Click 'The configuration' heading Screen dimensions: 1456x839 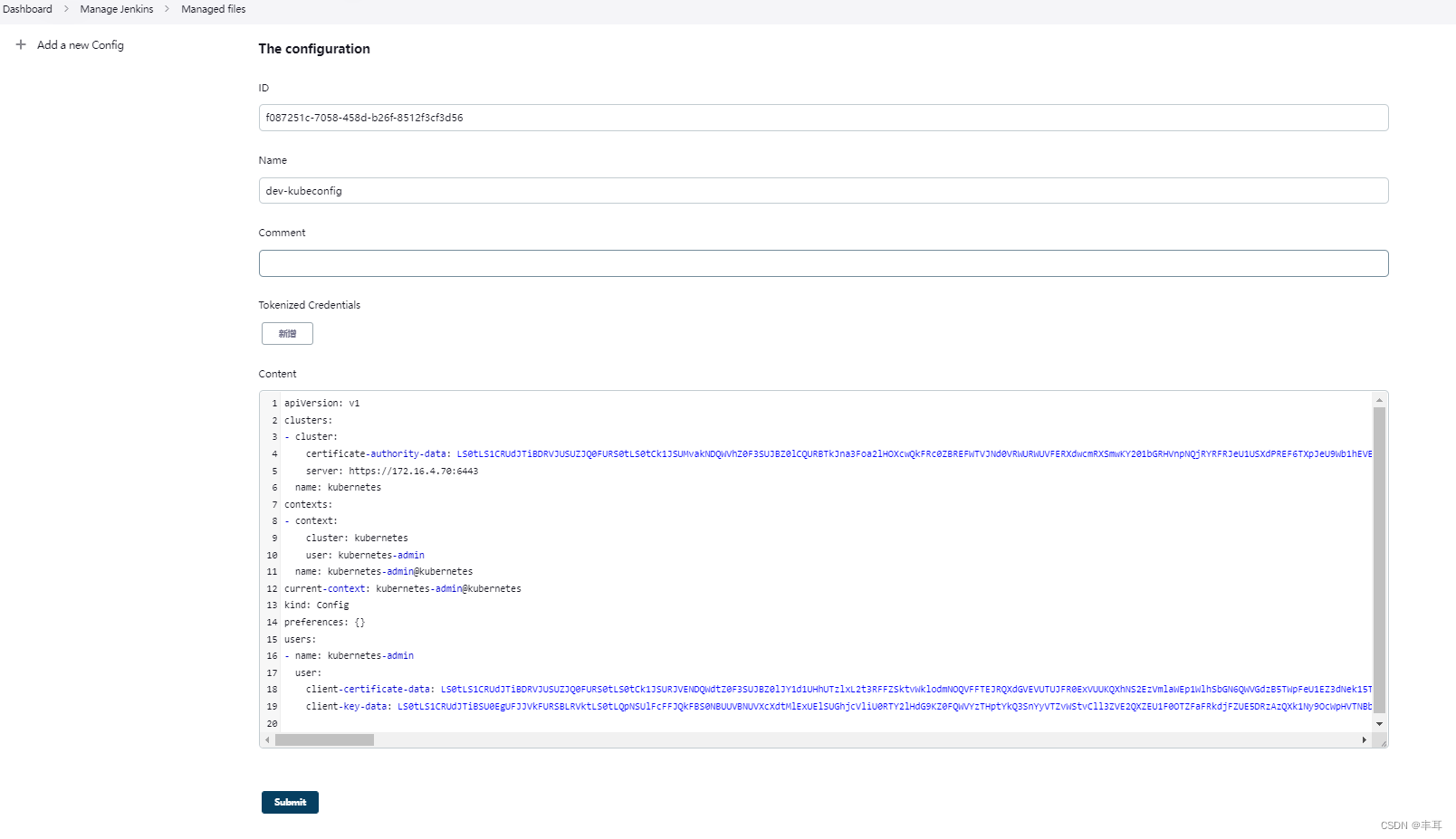point(314,49)
